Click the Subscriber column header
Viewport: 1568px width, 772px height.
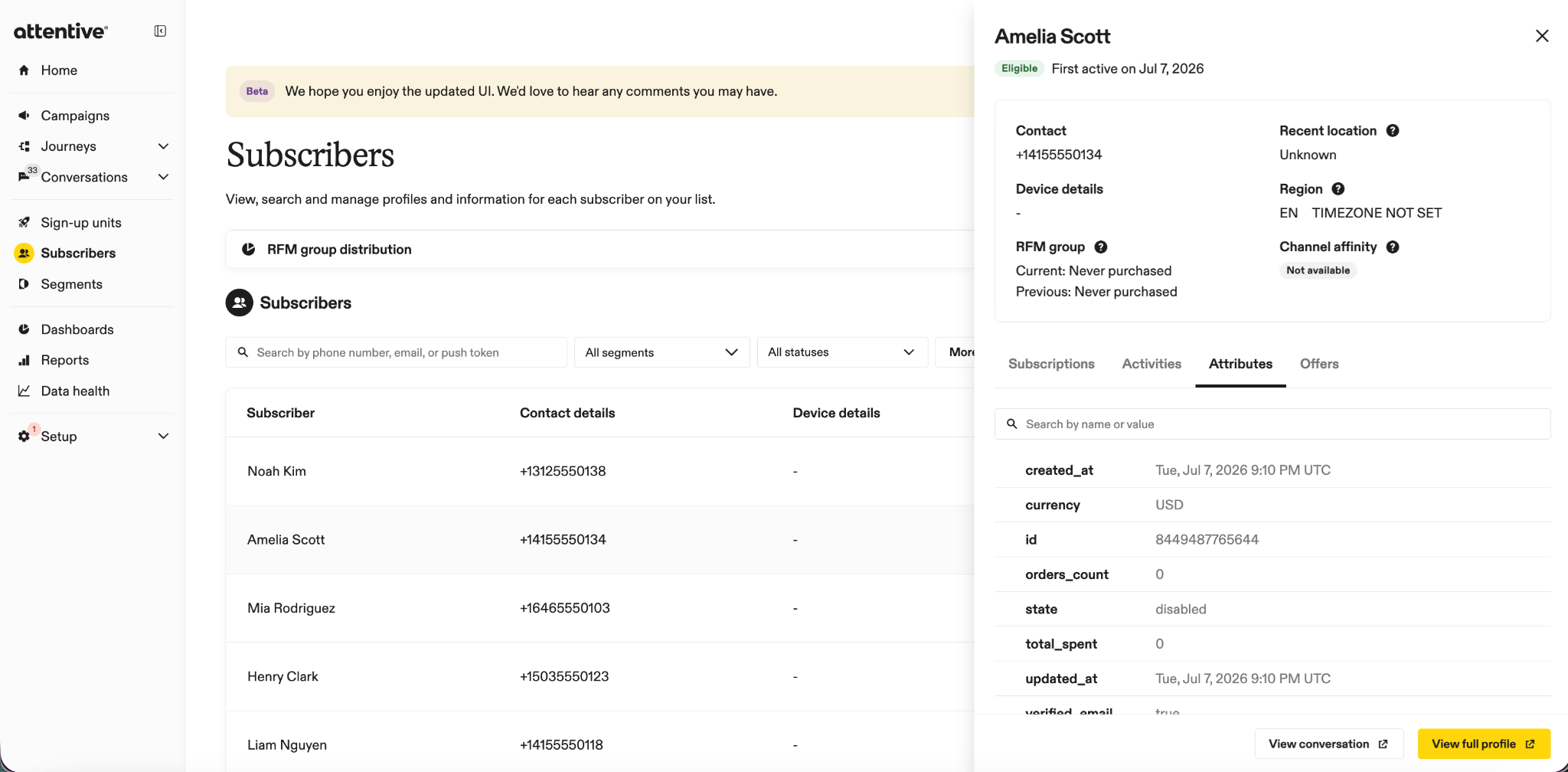[x=280, y=413]
